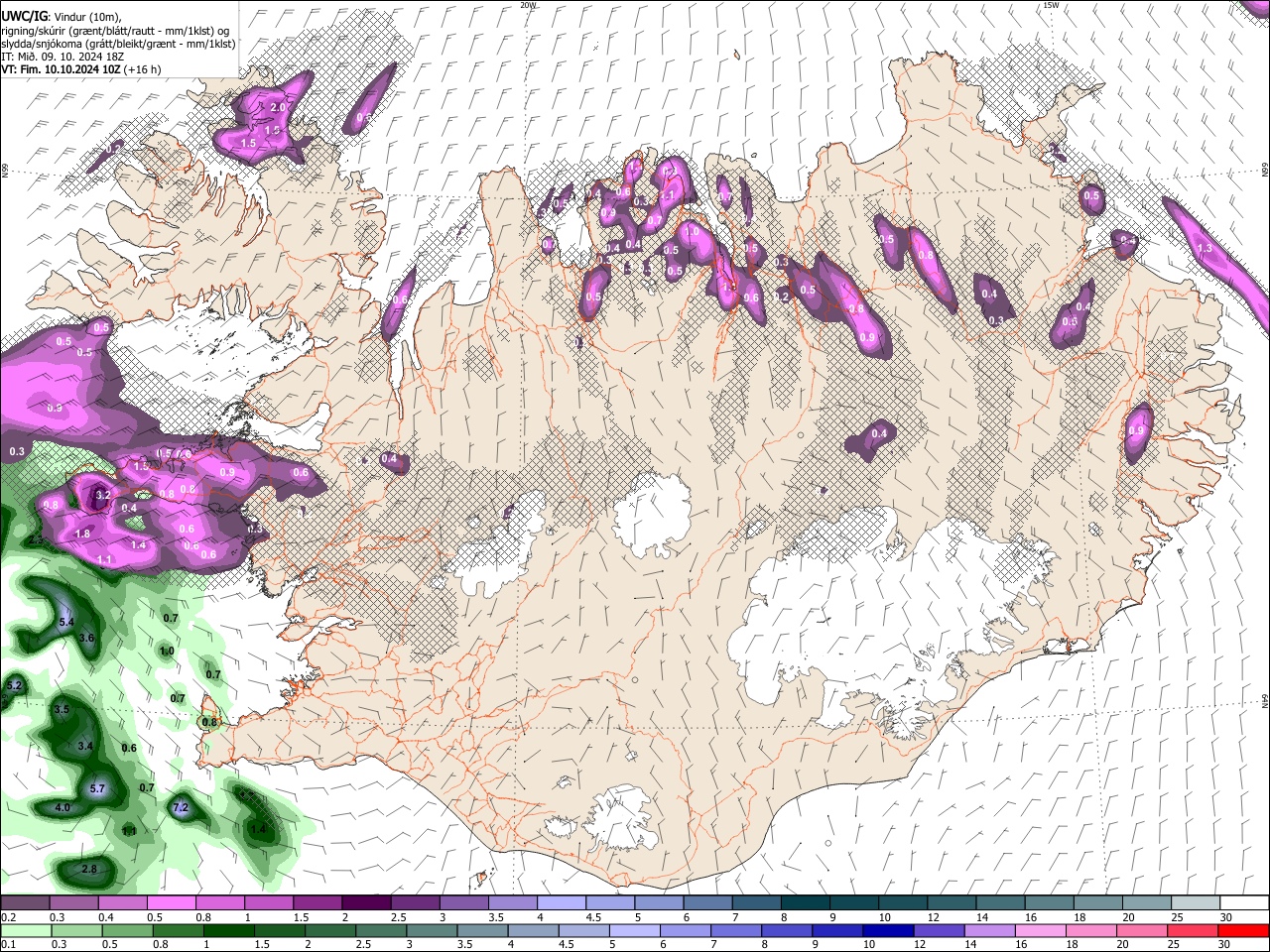
Task: Click the 5.2 rain value on the map
Action: click(14, 685)
